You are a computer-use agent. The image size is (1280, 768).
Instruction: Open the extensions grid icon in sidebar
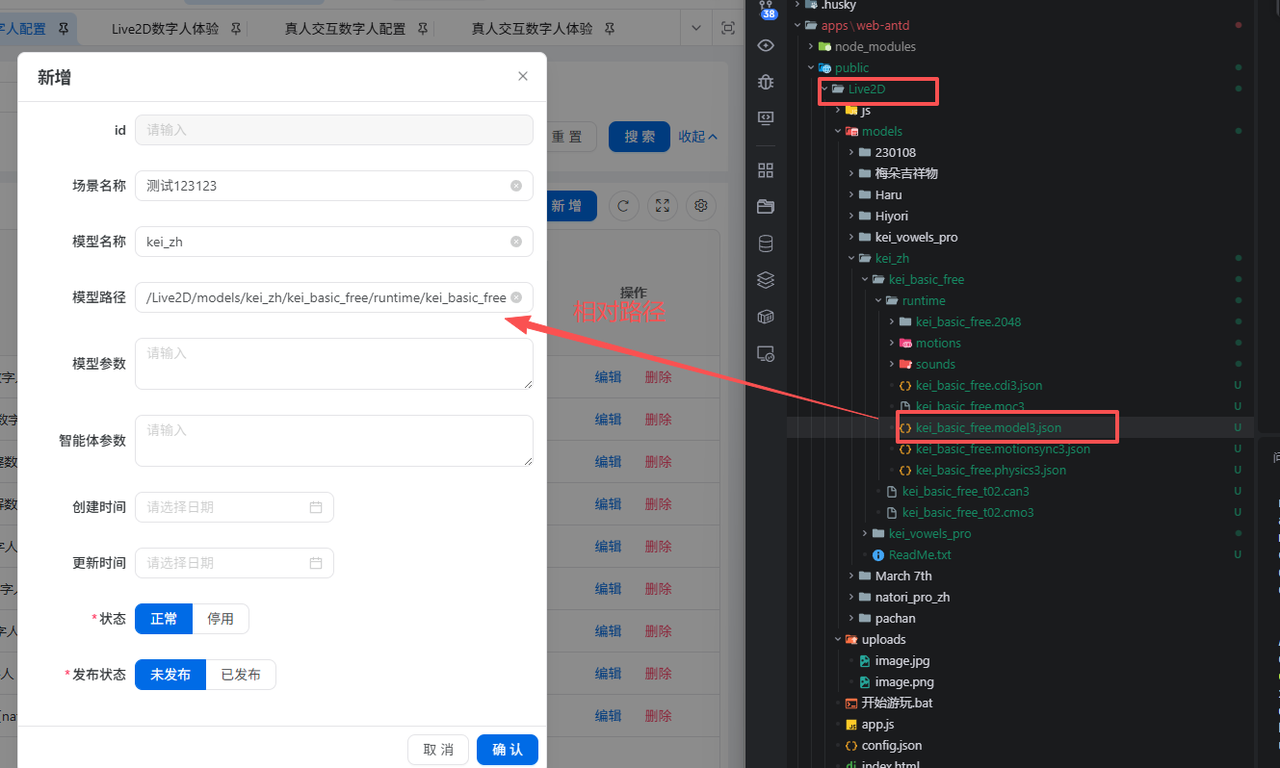coord(766,170)
